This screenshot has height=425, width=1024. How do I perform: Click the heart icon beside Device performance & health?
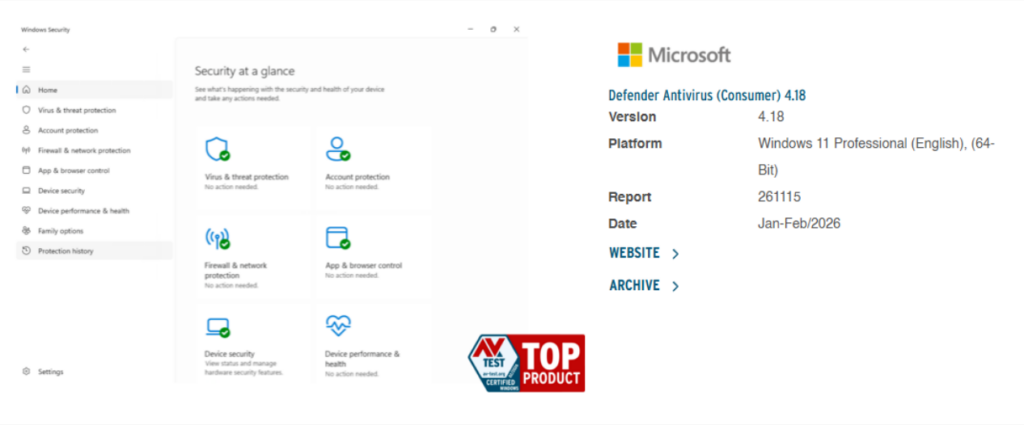click(x=26, y=210)
